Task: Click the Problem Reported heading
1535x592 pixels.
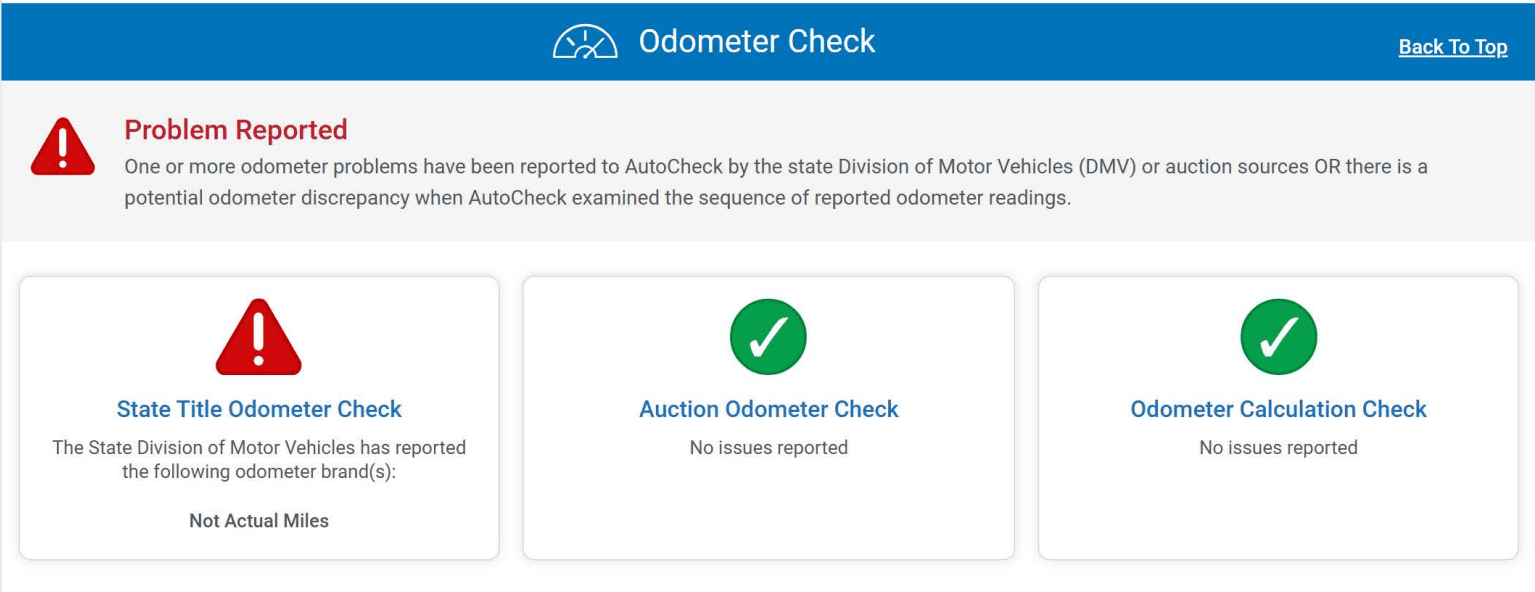Action: pos(236,130)
